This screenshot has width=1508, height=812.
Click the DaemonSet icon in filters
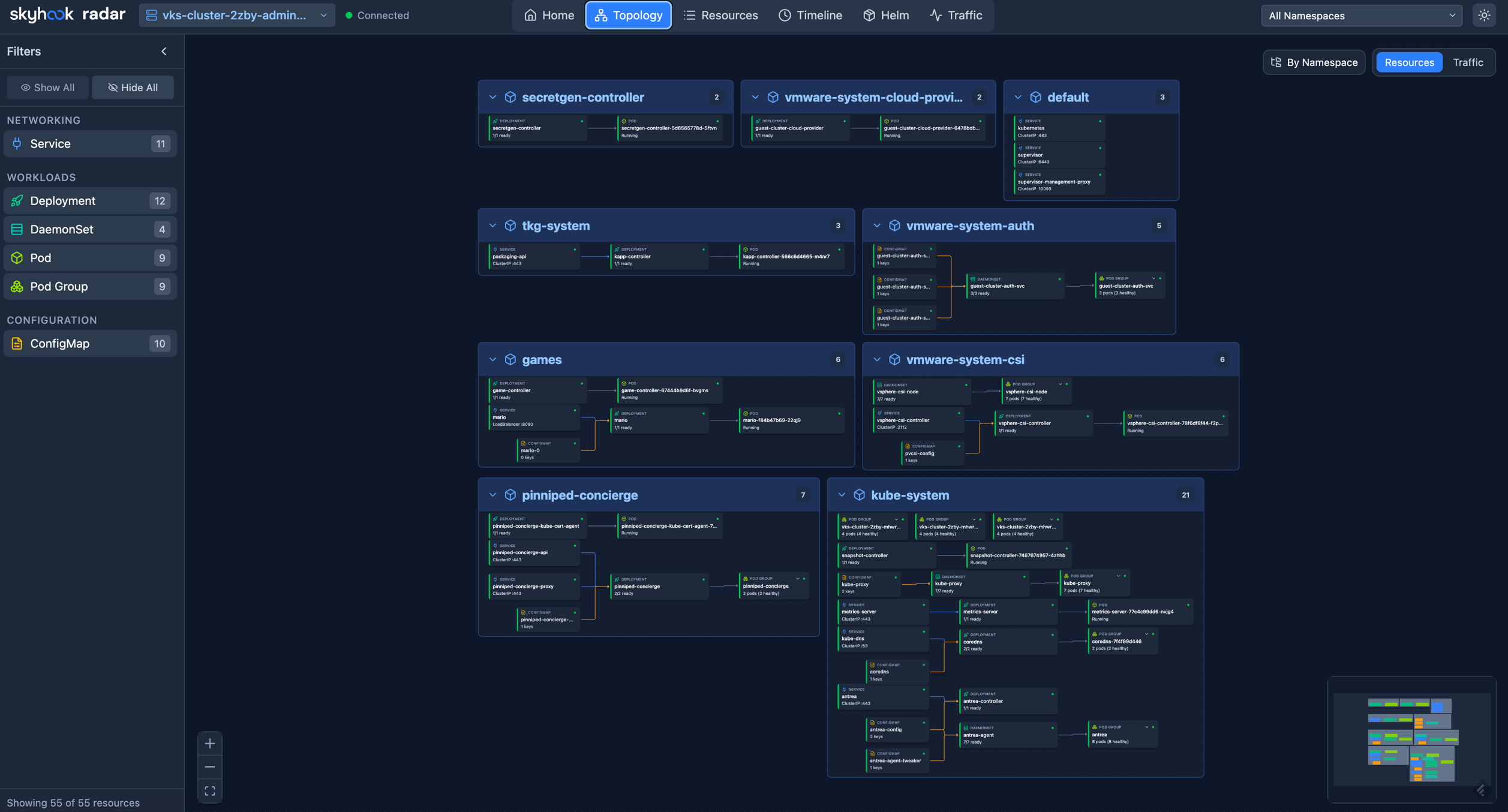[17, 229]
